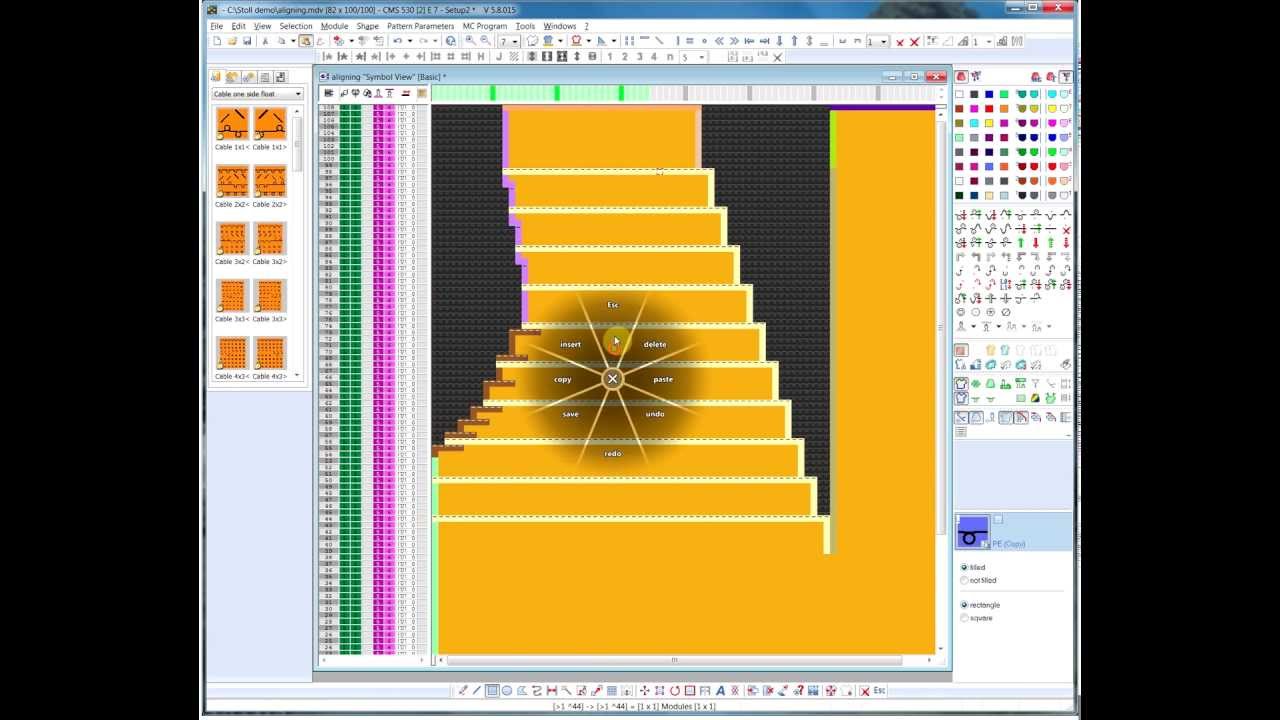Select Cable 2x2< module thumbnail
Viewport: 1280px width, 720px height.
click(x=232, y=181)
